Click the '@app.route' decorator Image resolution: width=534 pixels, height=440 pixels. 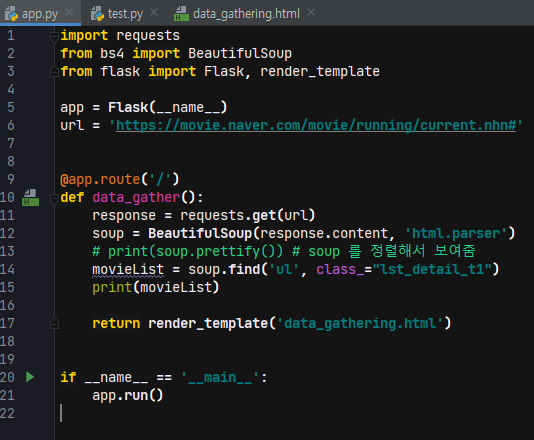(x=100, y=179)
